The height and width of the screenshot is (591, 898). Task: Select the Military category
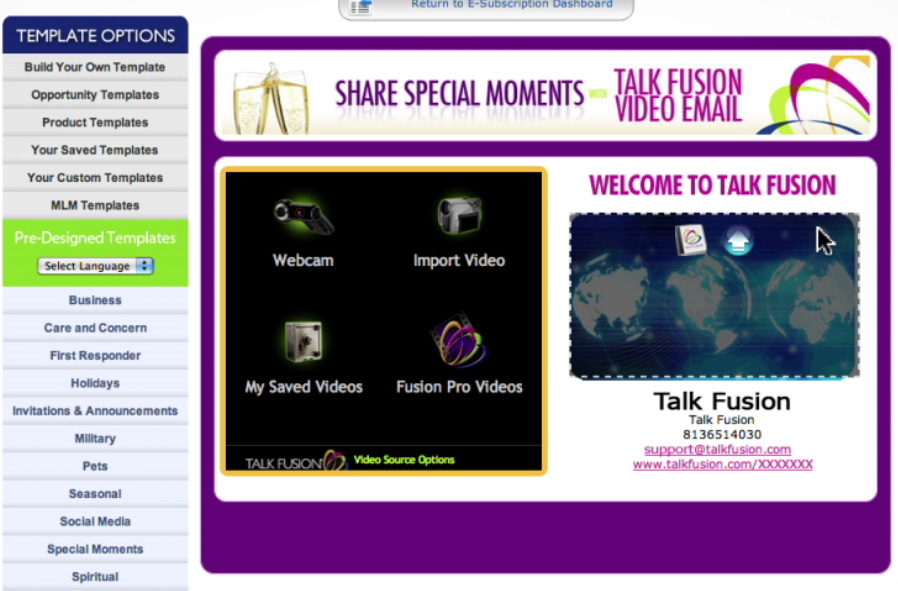(95, 438)
